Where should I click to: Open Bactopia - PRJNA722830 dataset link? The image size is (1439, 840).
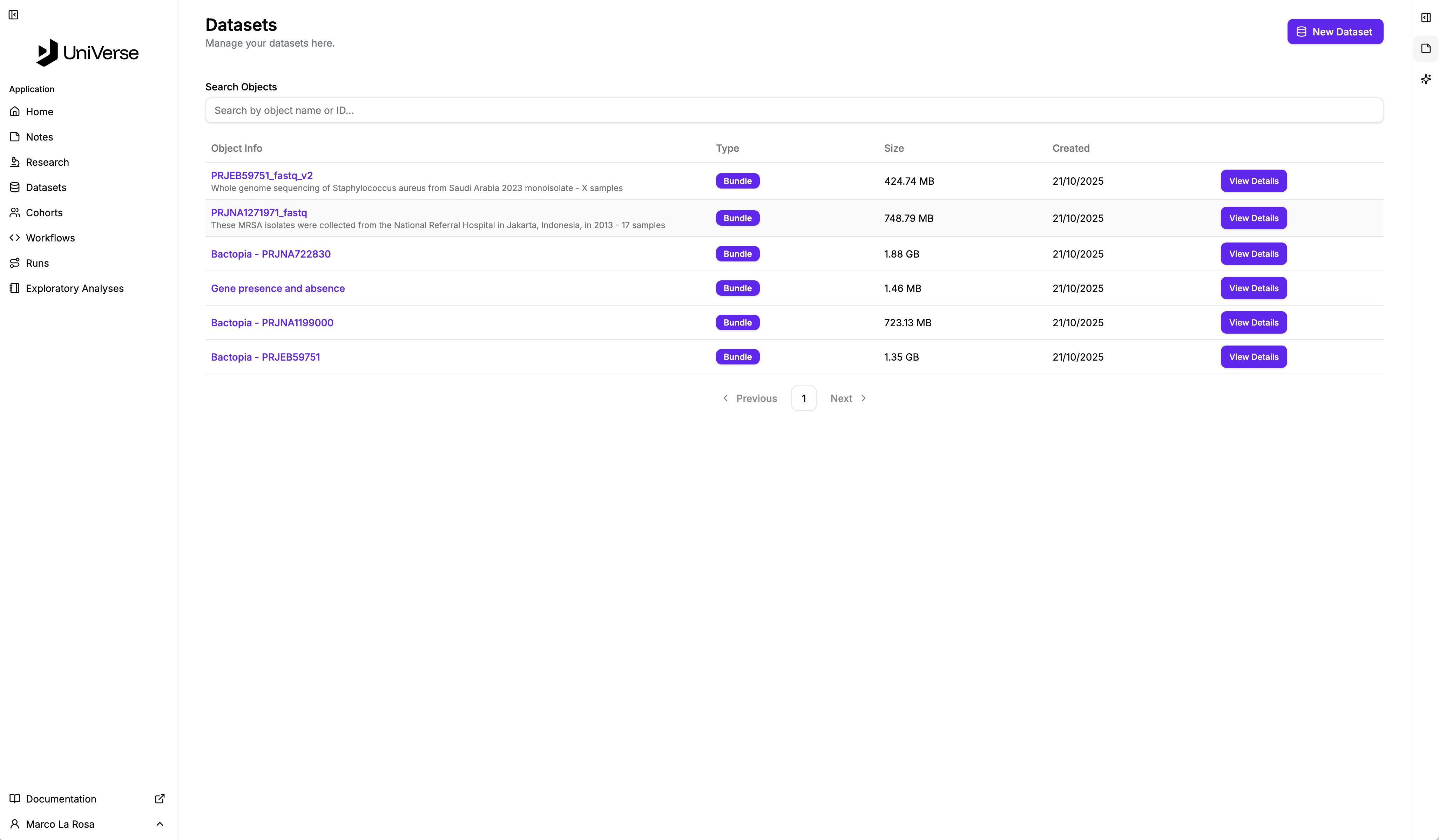coord(271,254)
